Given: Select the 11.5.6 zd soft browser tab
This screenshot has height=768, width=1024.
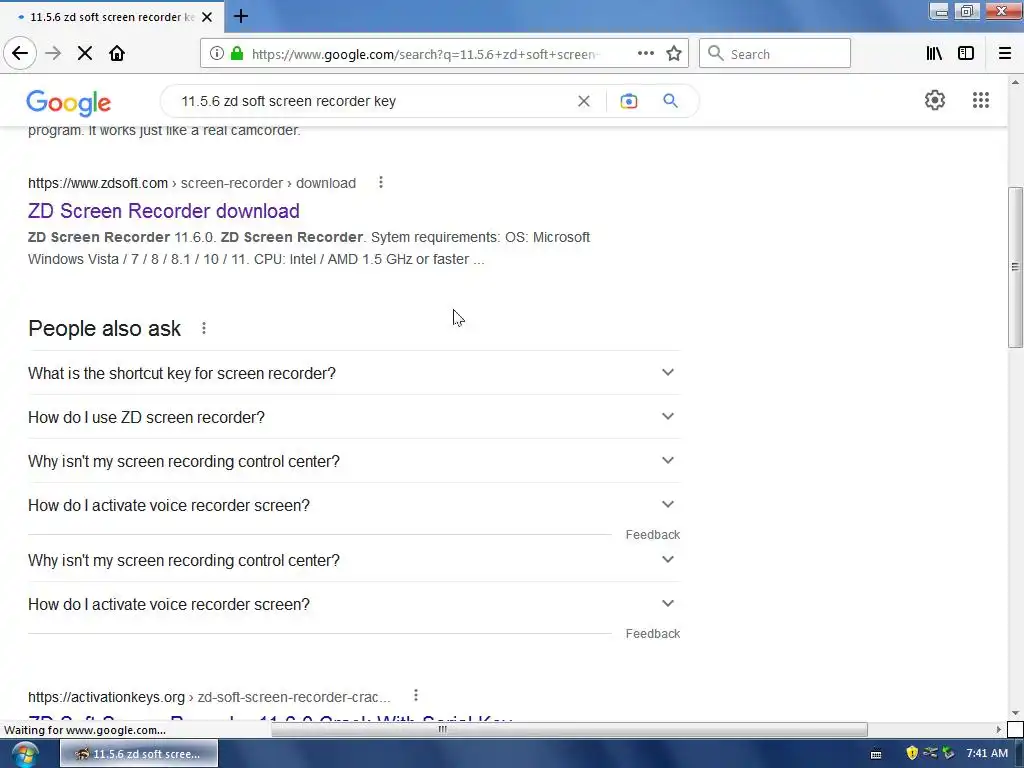Looking at the screenshot, I should (112, 17).
